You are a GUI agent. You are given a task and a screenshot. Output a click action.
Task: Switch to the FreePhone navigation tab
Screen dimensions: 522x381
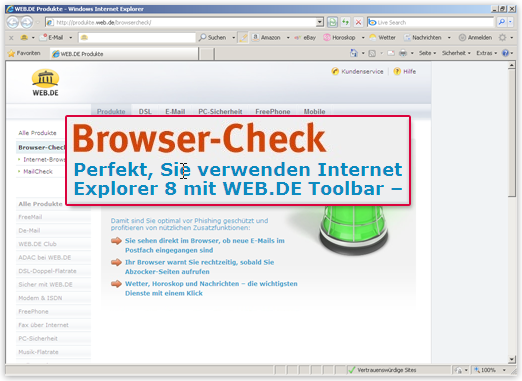tap(273, 111)
